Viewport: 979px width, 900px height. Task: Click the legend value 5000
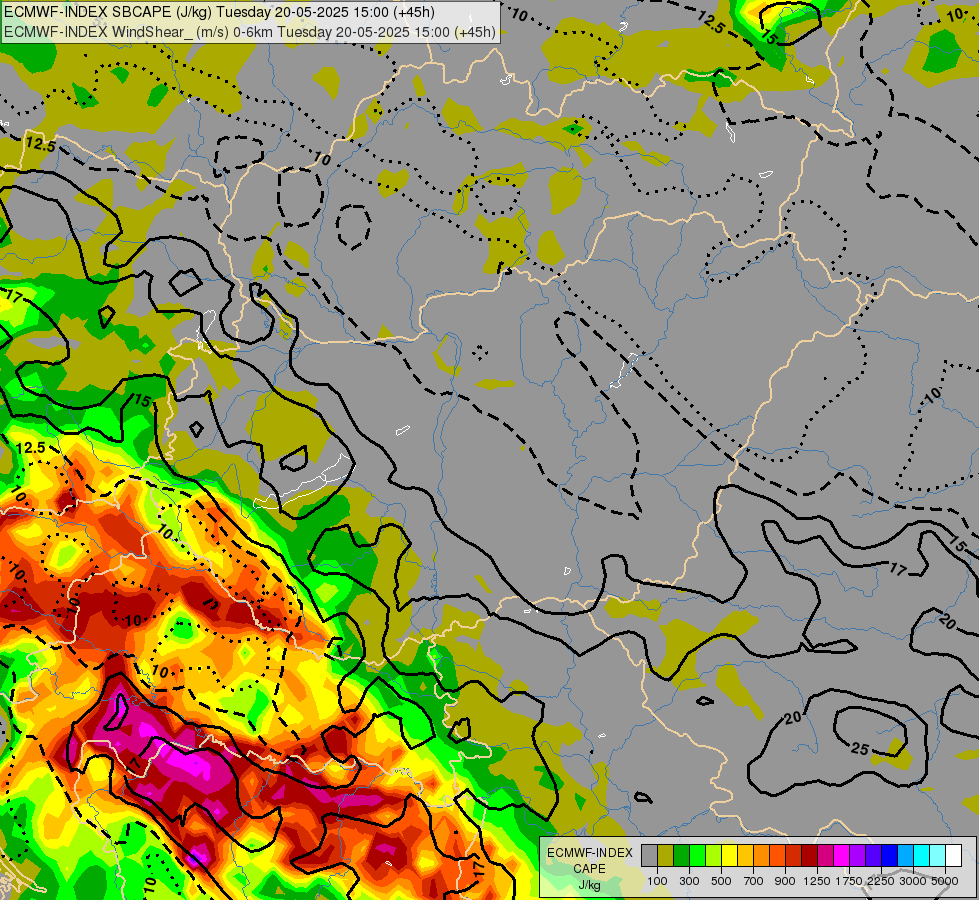point(945,881)
